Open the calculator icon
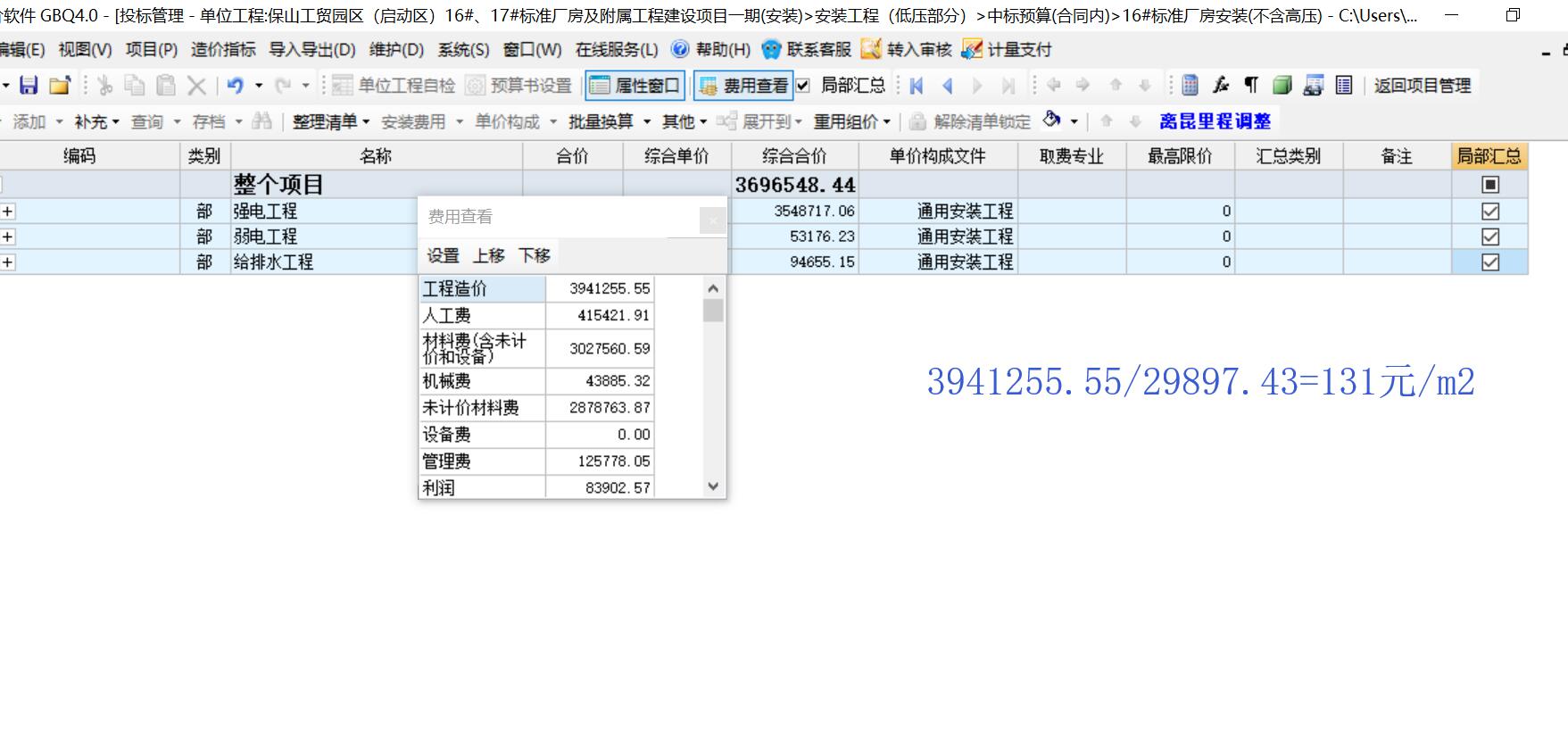This screenshot has height=739, width=1568. [x=1190, y=86]
